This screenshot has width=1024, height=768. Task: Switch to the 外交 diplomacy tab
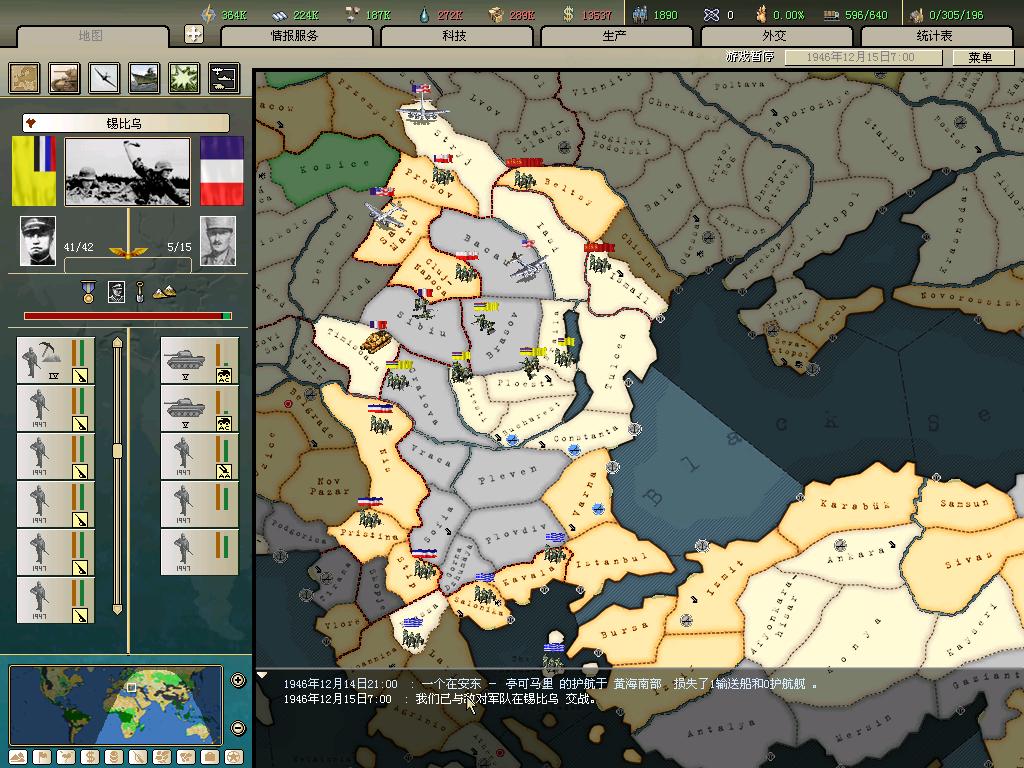774,36
